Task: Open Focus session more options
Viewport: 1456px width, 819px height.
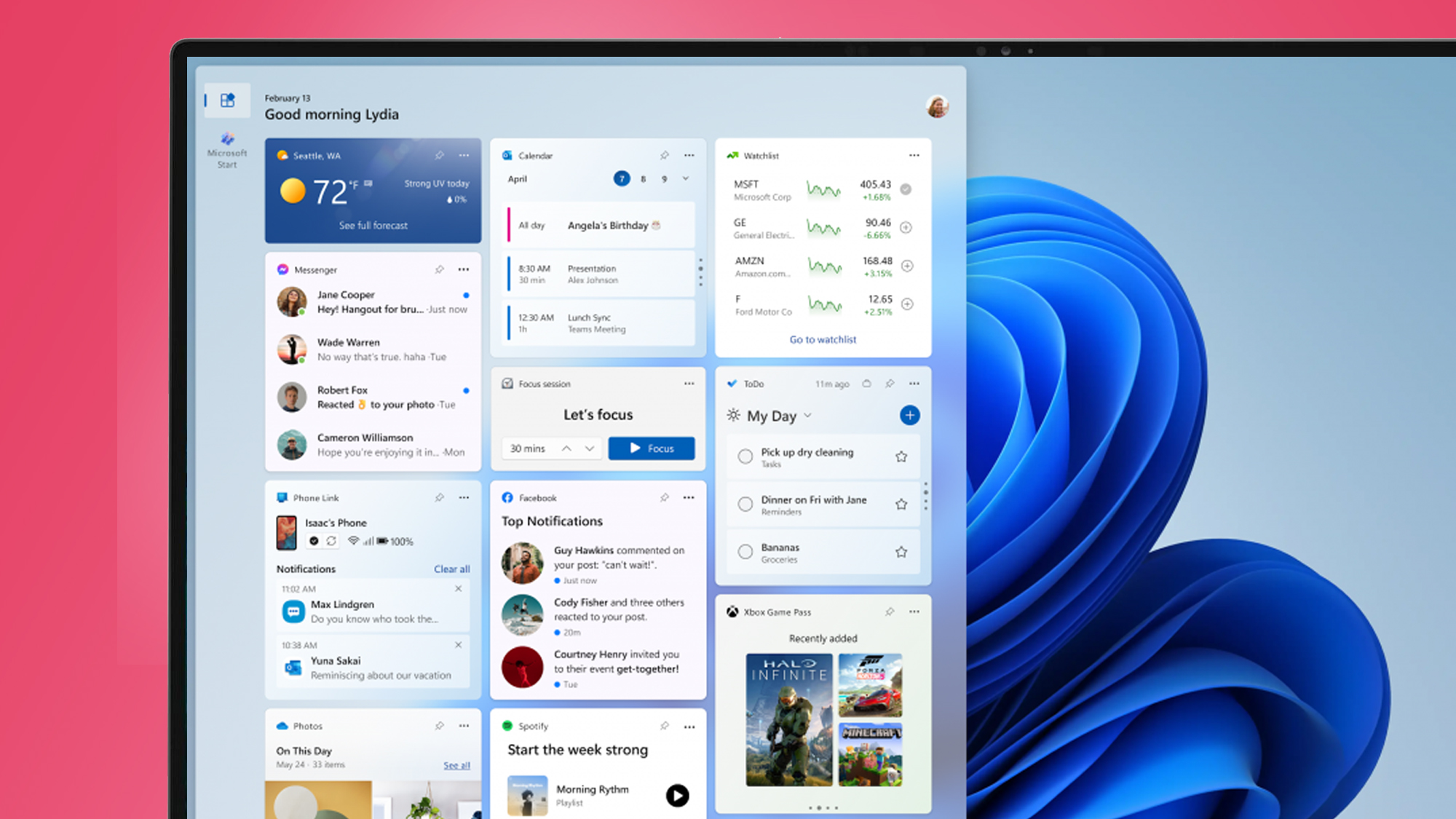Action: tap(689, 384)
